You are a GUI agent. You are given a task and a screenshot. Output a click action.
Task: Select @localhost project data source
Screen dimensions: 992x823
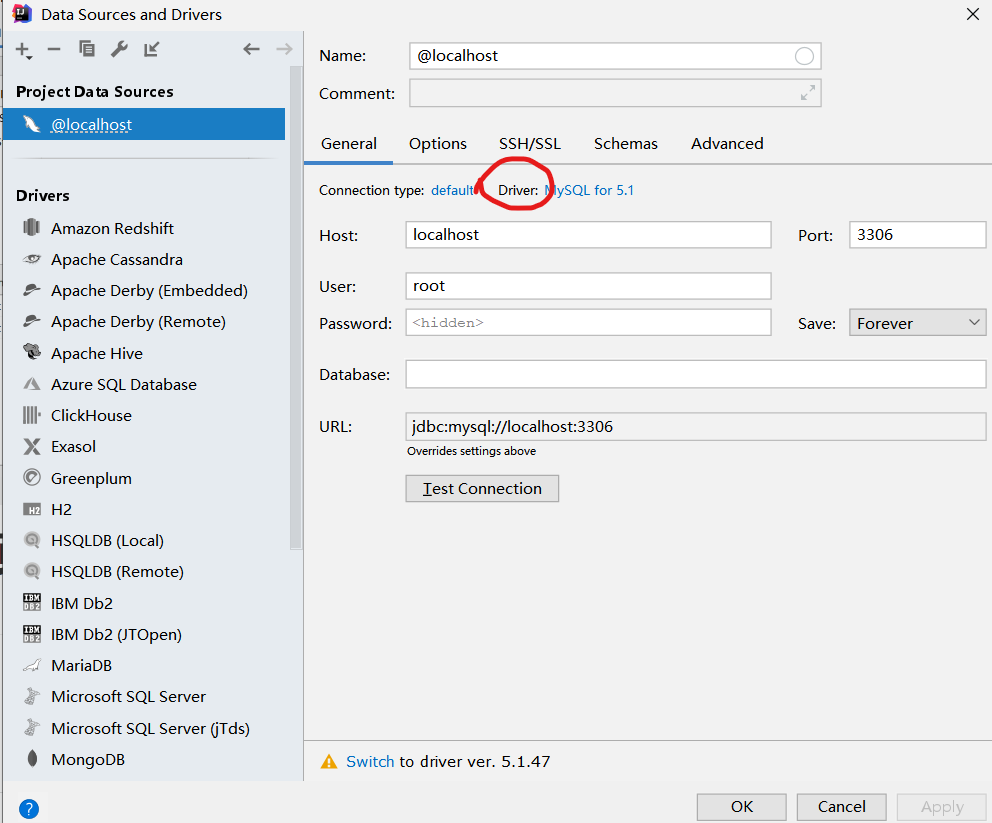tap(144, 124)
